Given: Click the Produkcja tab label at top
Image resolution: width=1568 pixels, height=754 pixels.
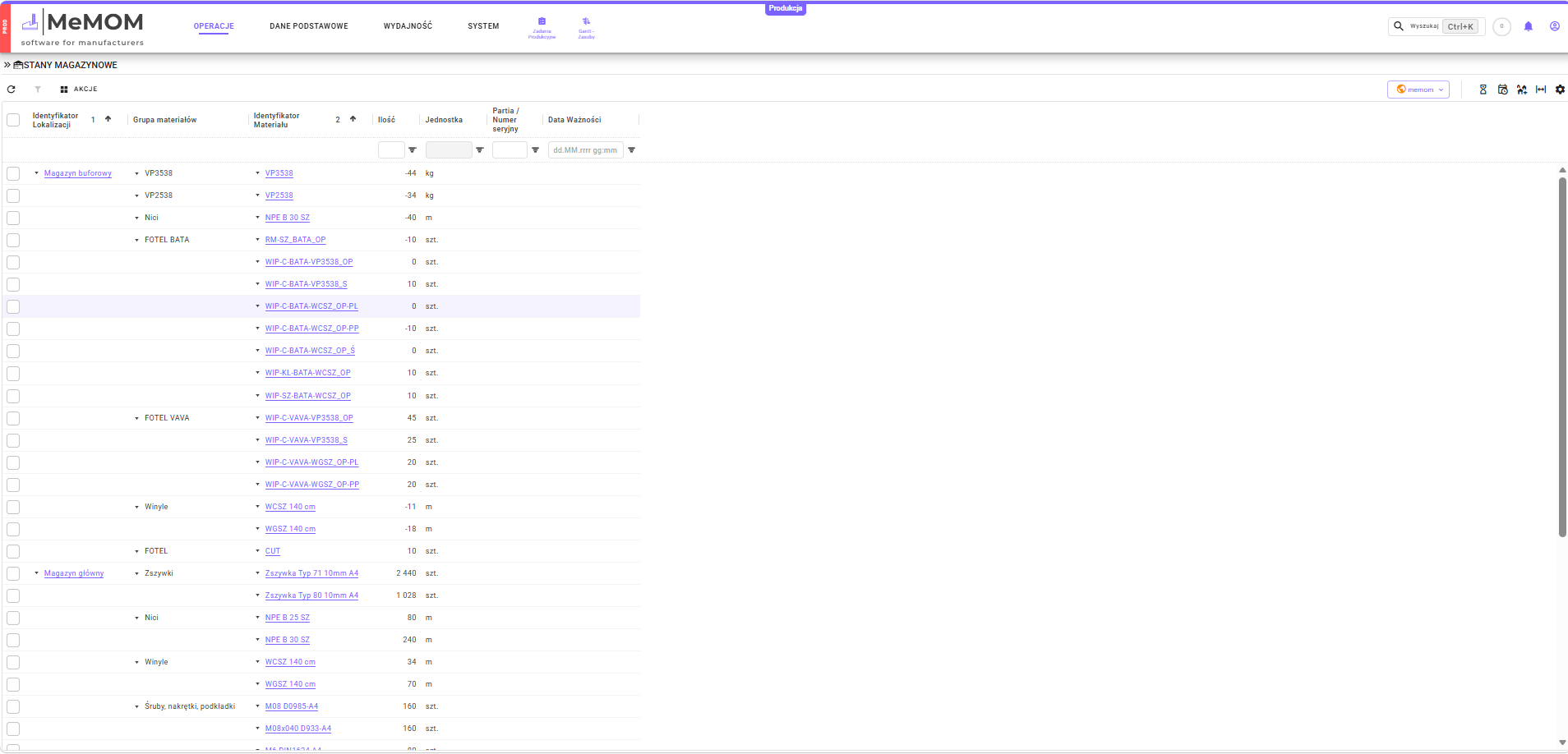Looking at the screenshot, I should pyautogui.click(x=786, y=8).
